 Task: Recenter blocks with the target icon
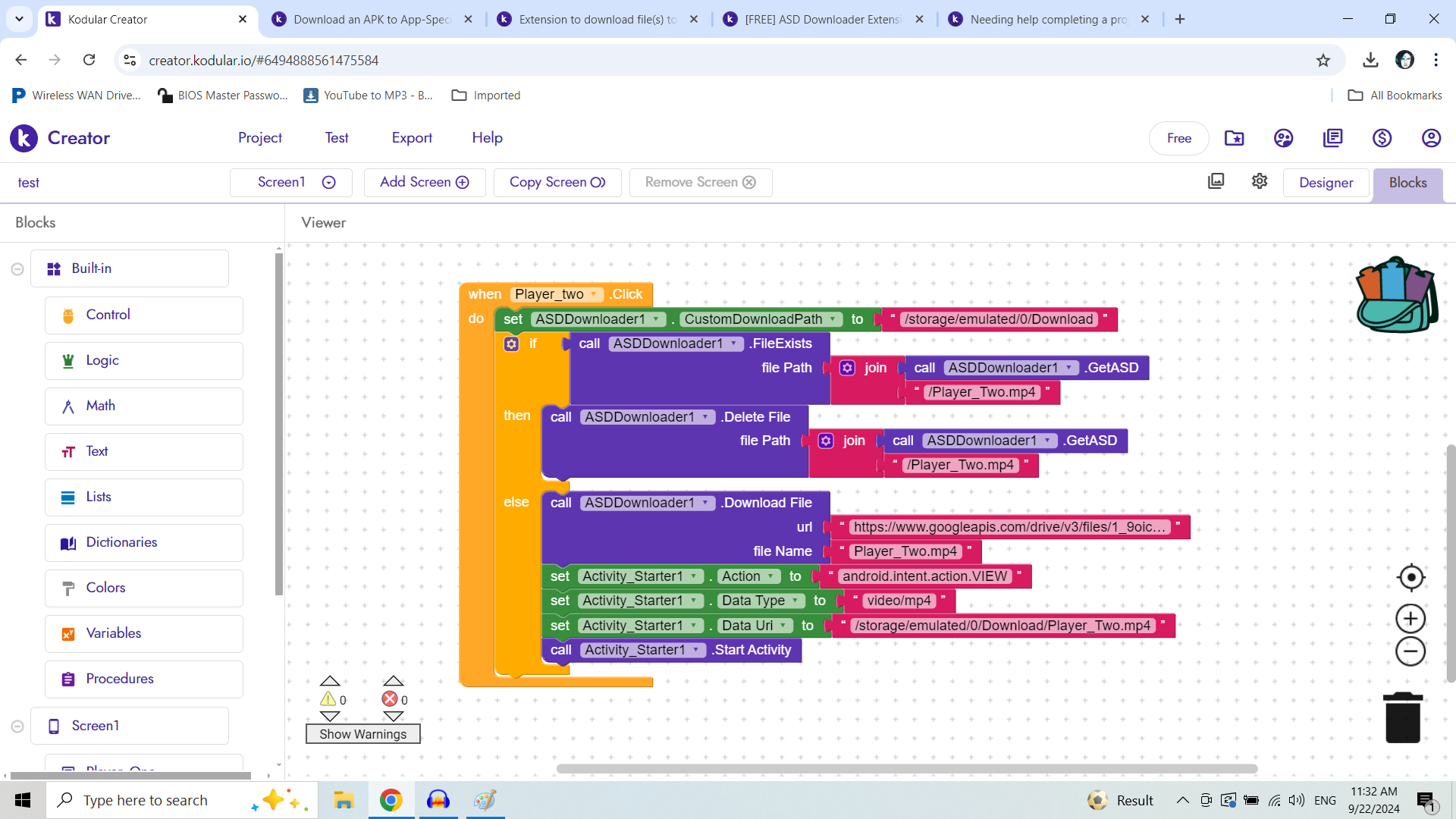point(1410,577)
